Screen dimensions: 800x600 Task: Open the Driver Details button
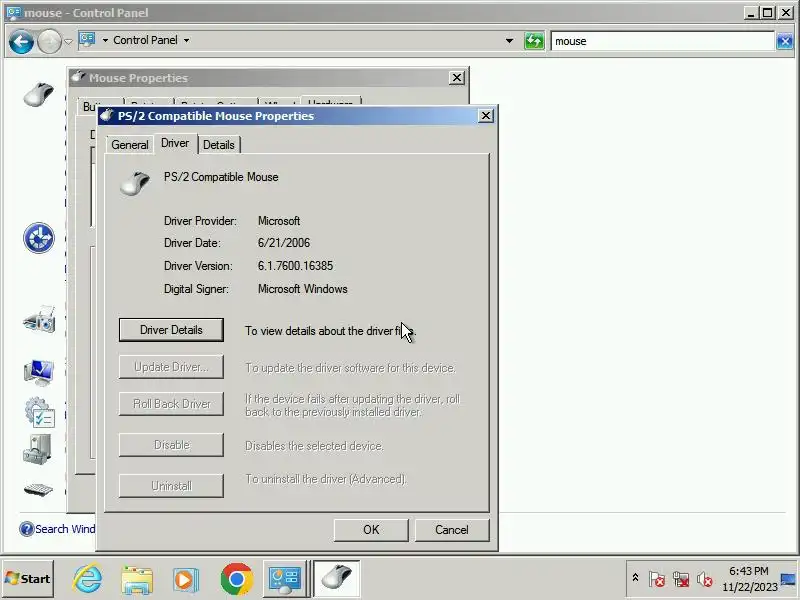[x=171, y=330]
